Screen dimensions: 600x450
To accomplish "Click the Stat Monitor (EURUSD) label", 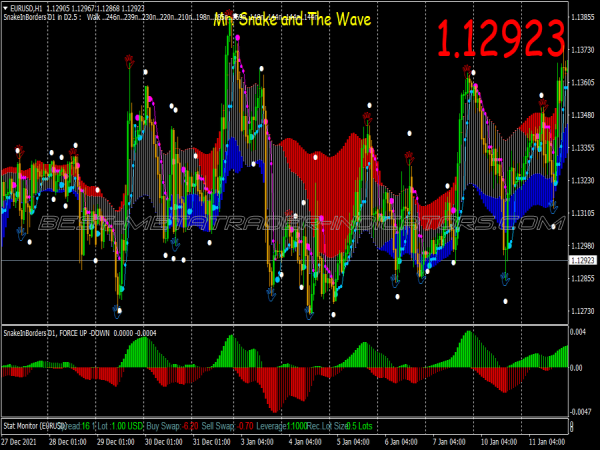I will coord(35,426).
